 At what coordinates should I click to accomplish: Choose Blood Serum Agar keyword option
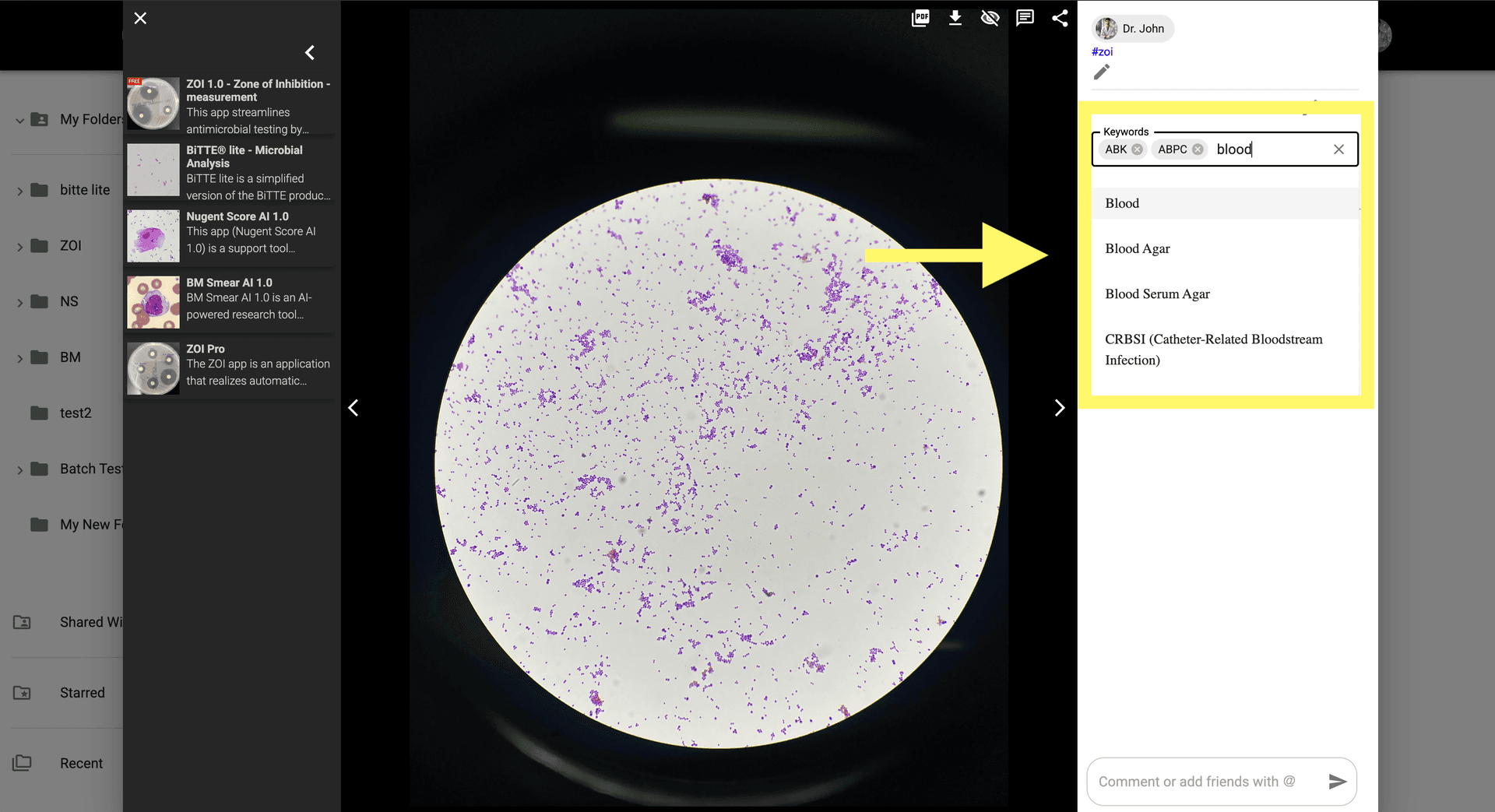tap(1157, 294)
